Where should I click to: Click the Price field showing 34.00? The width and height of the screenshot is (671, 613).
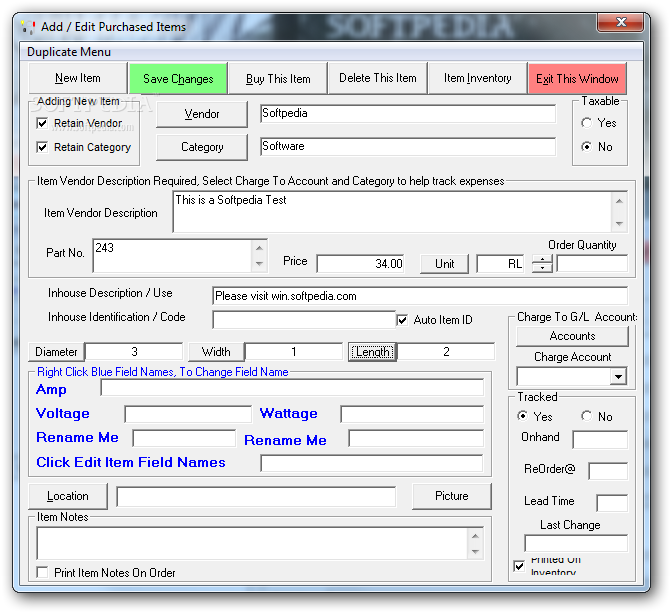tap(361, 264)
